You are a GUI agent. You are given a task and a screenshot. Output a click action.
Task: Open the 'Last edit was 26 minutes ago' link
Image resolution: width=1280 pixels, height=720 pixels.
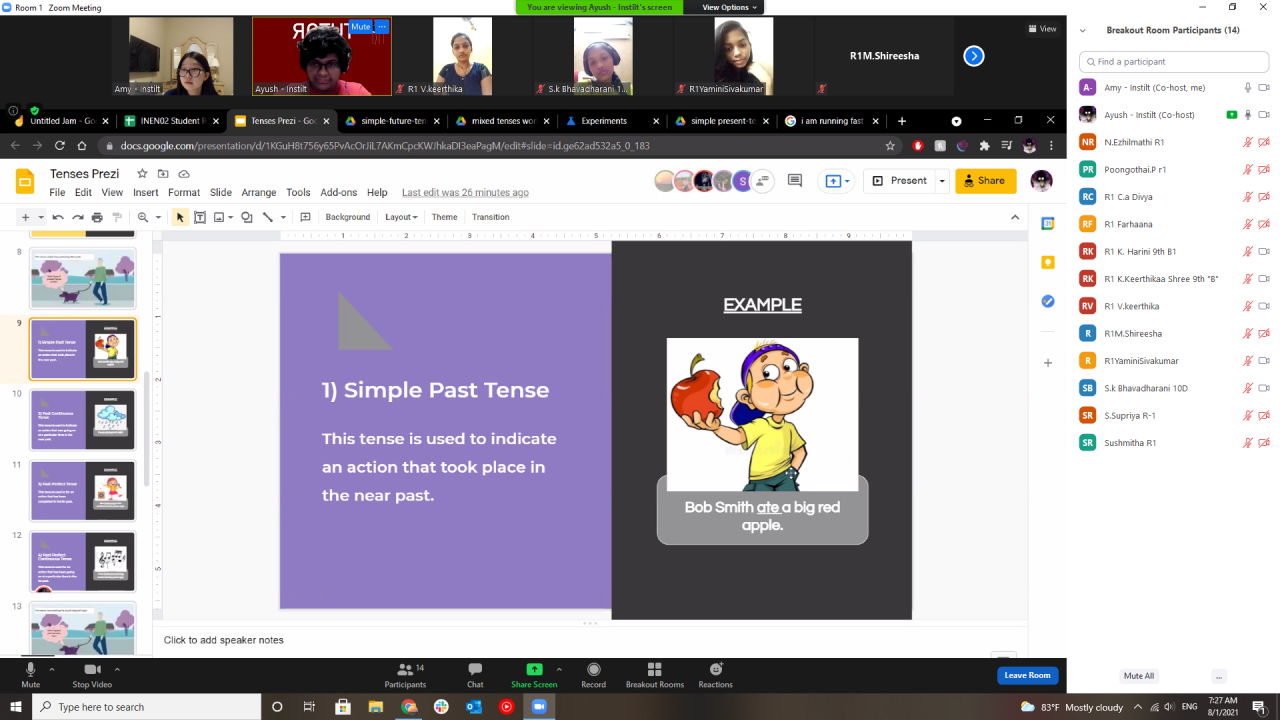[465, 192]
